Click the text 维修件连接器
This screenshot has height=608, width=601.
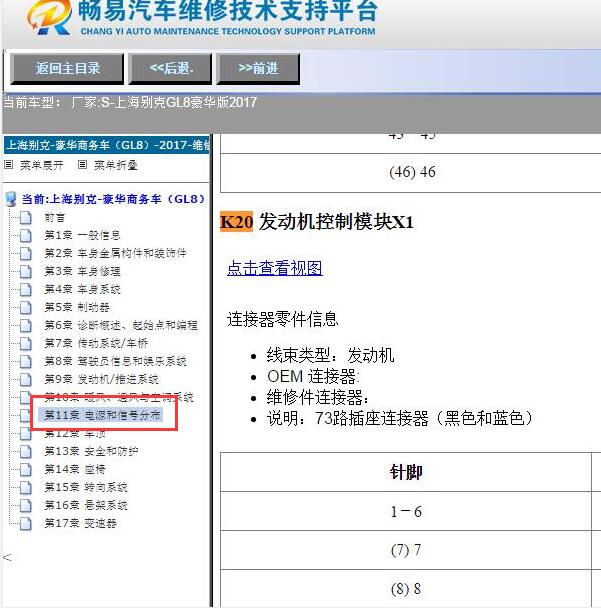(x=318, y=397)
